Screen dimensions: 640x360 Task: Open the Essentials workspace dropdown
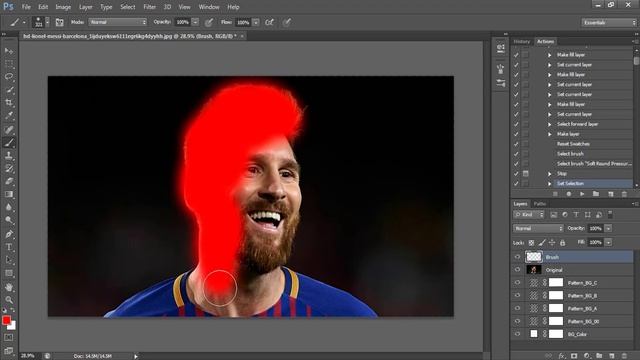tap(609, 23)
